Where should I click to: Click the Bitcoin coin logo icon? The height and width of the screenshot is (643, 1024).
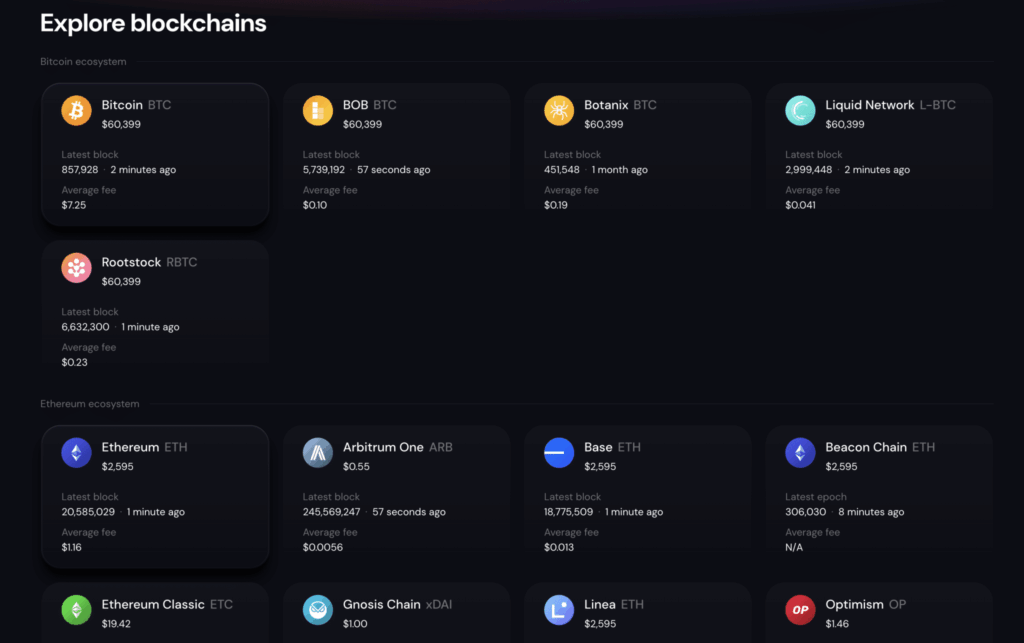point(76,110)
